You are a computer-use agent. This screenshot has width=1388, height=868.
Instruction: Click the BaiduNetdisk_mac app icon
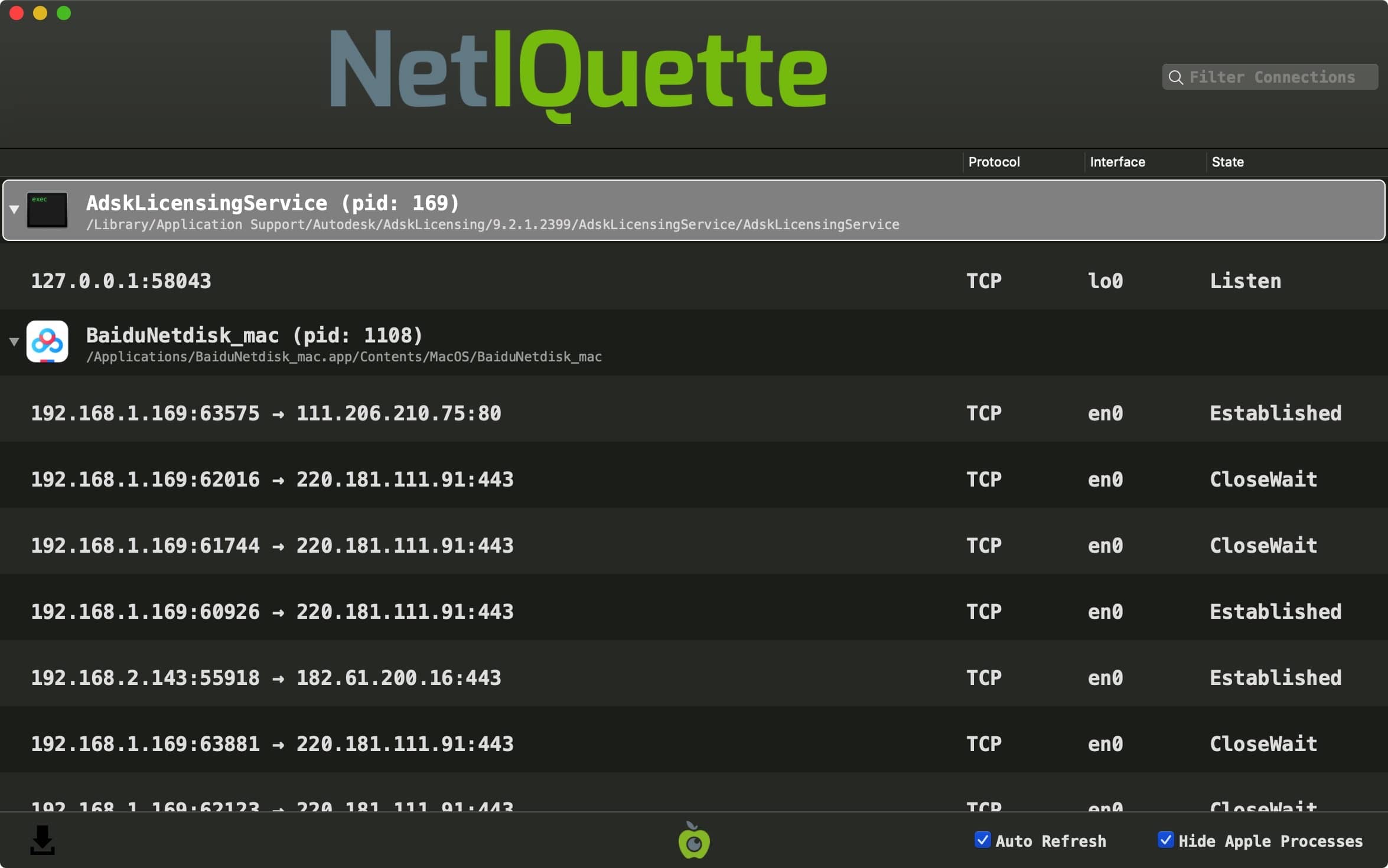(47, 342)
